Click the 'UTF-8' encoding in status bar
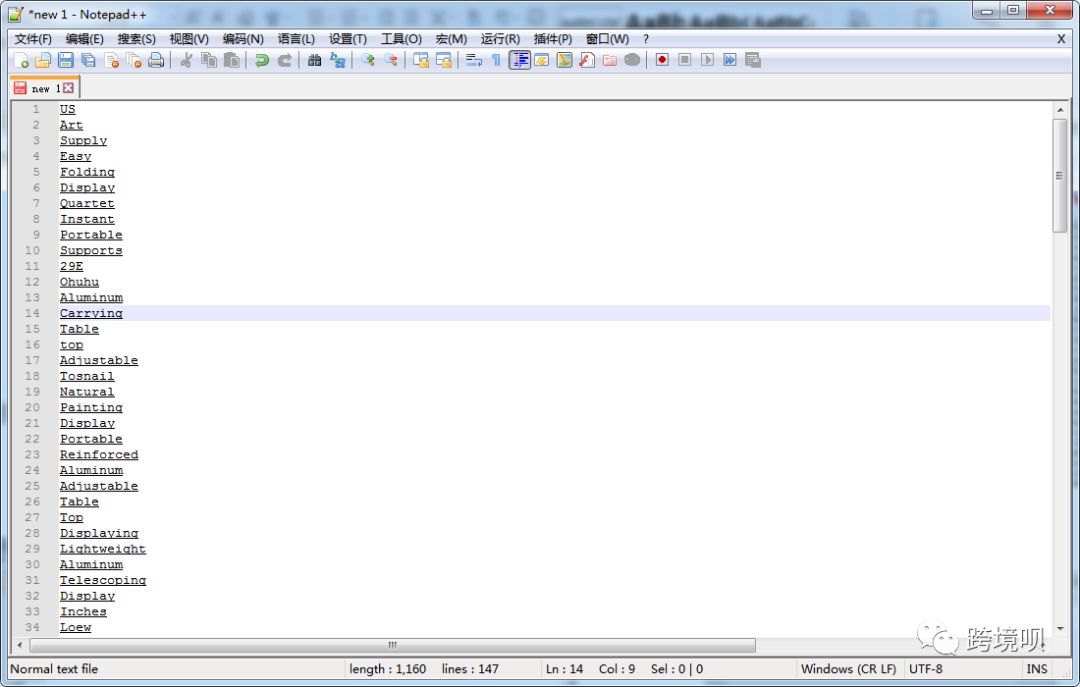Viewport: 1080px width, 687px height. tap(926, 669)
